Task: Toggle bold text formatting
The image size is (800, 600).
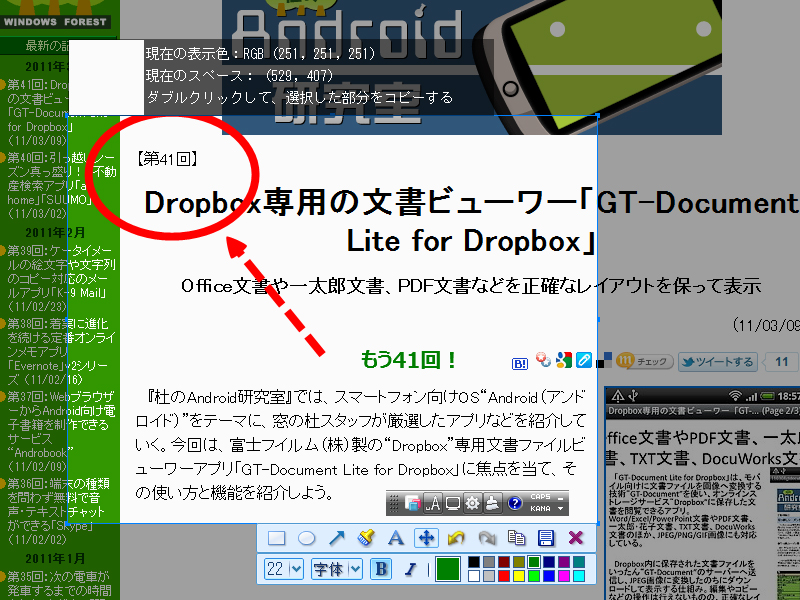Action: click(380, 568)
